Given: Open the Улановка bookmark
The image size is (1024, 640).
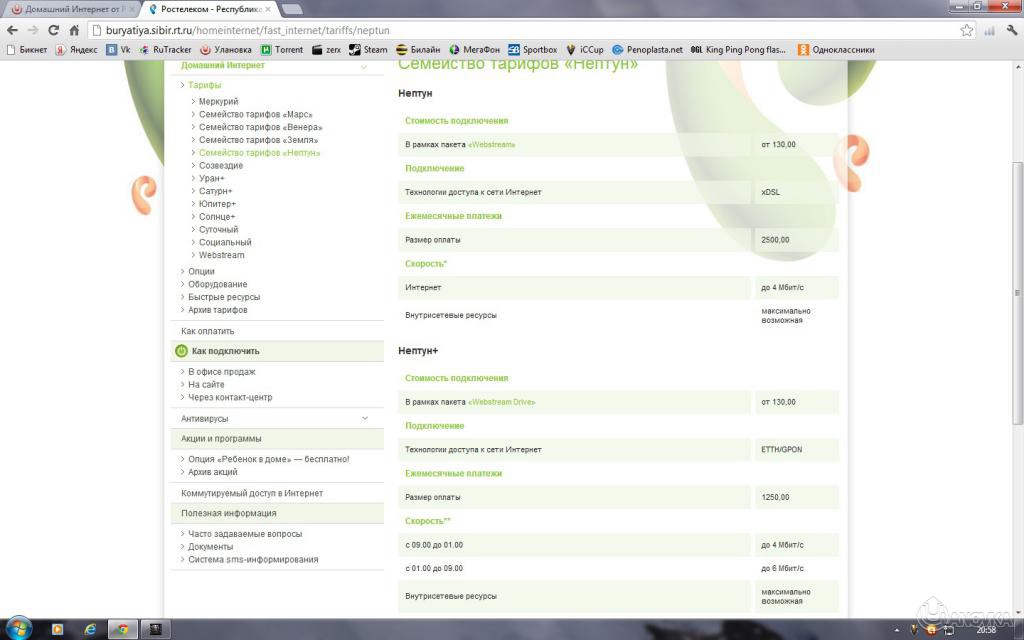Looking at the screenshot, I should [226, 50].
